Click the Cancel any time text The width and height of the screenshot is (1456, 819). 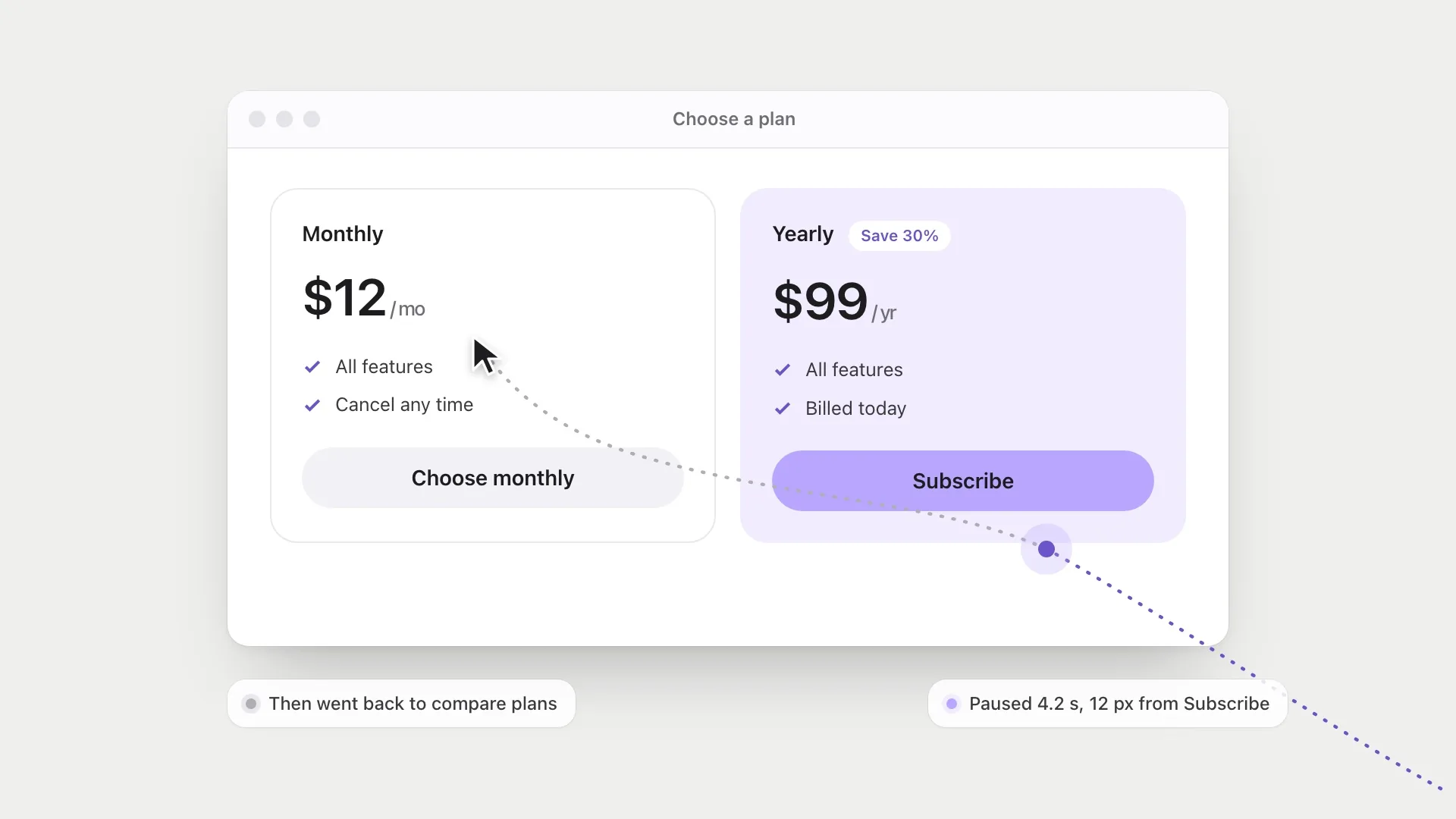(x=404, y=405)
